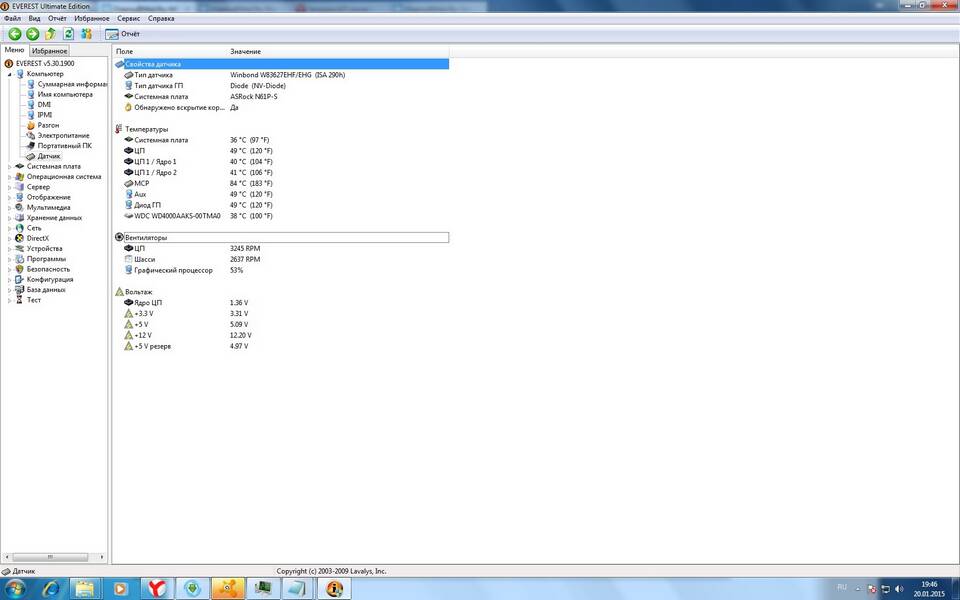Click the Yandex browser taskbar icon

pos(155,588)
